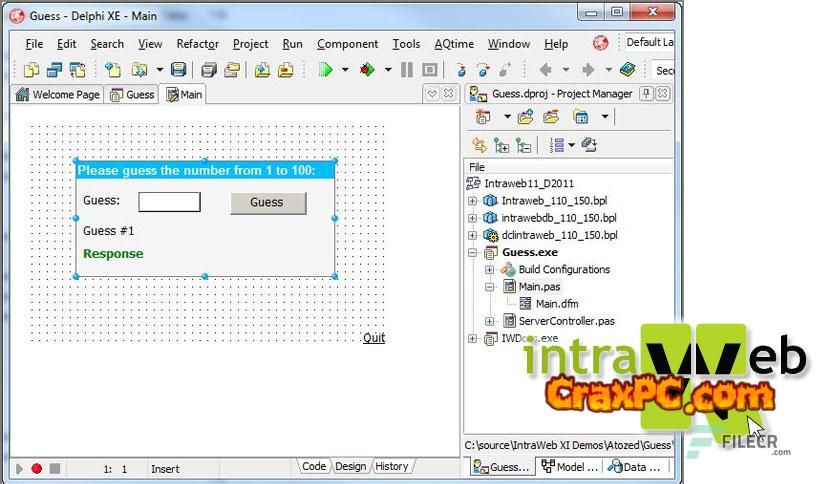Pin the Project Manager panel
The height and width of the screenshot is (484, 836).
646,94
